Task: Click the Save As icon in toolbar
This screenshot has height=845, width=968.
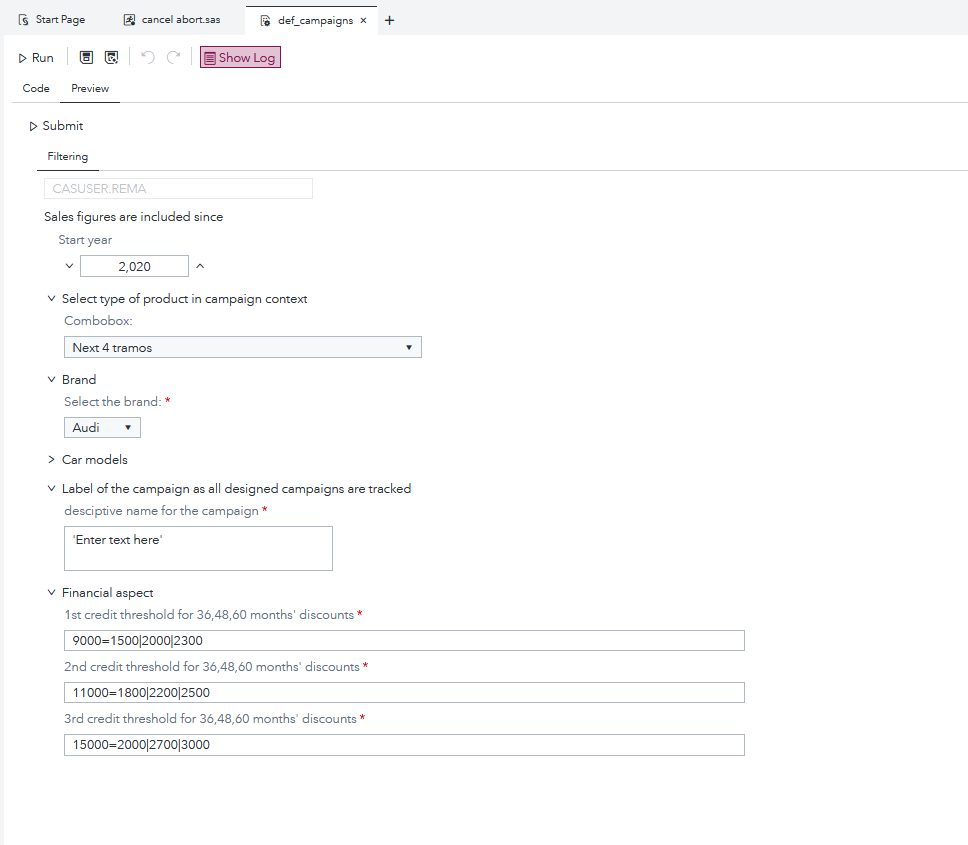Action: point(112,58)
